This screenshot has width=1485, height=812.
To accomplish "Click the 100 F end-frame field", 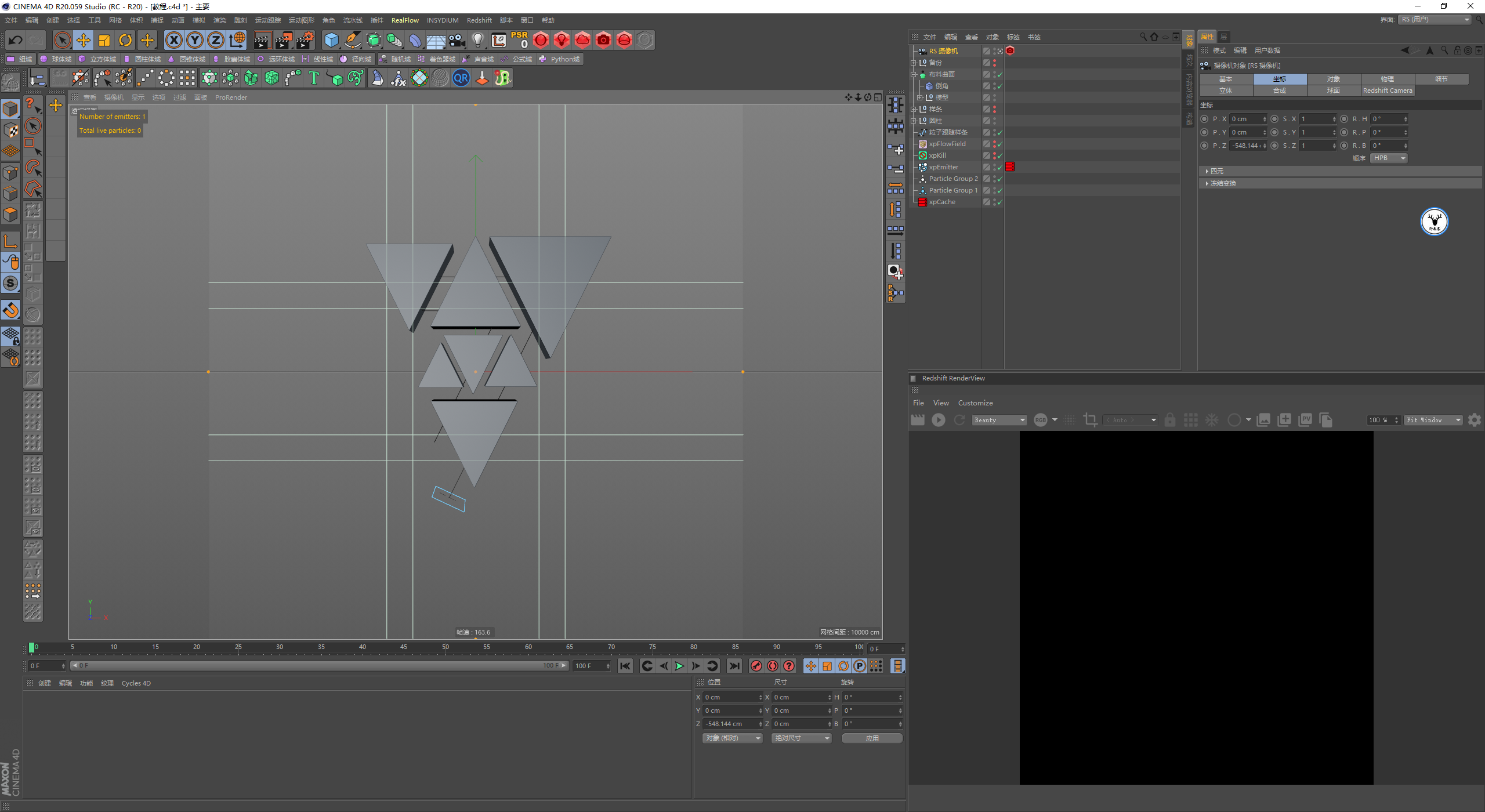I will click(x=589, y=666).
